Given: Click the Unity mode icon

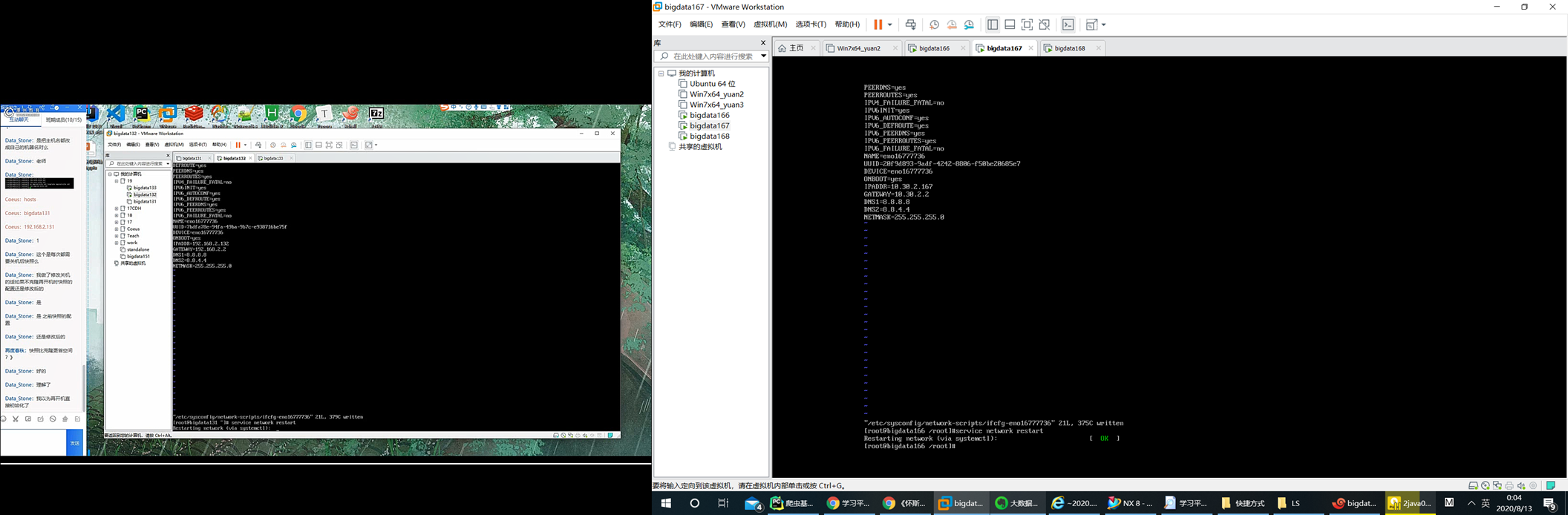Looking at the screenshot, I should [1045, 24].
